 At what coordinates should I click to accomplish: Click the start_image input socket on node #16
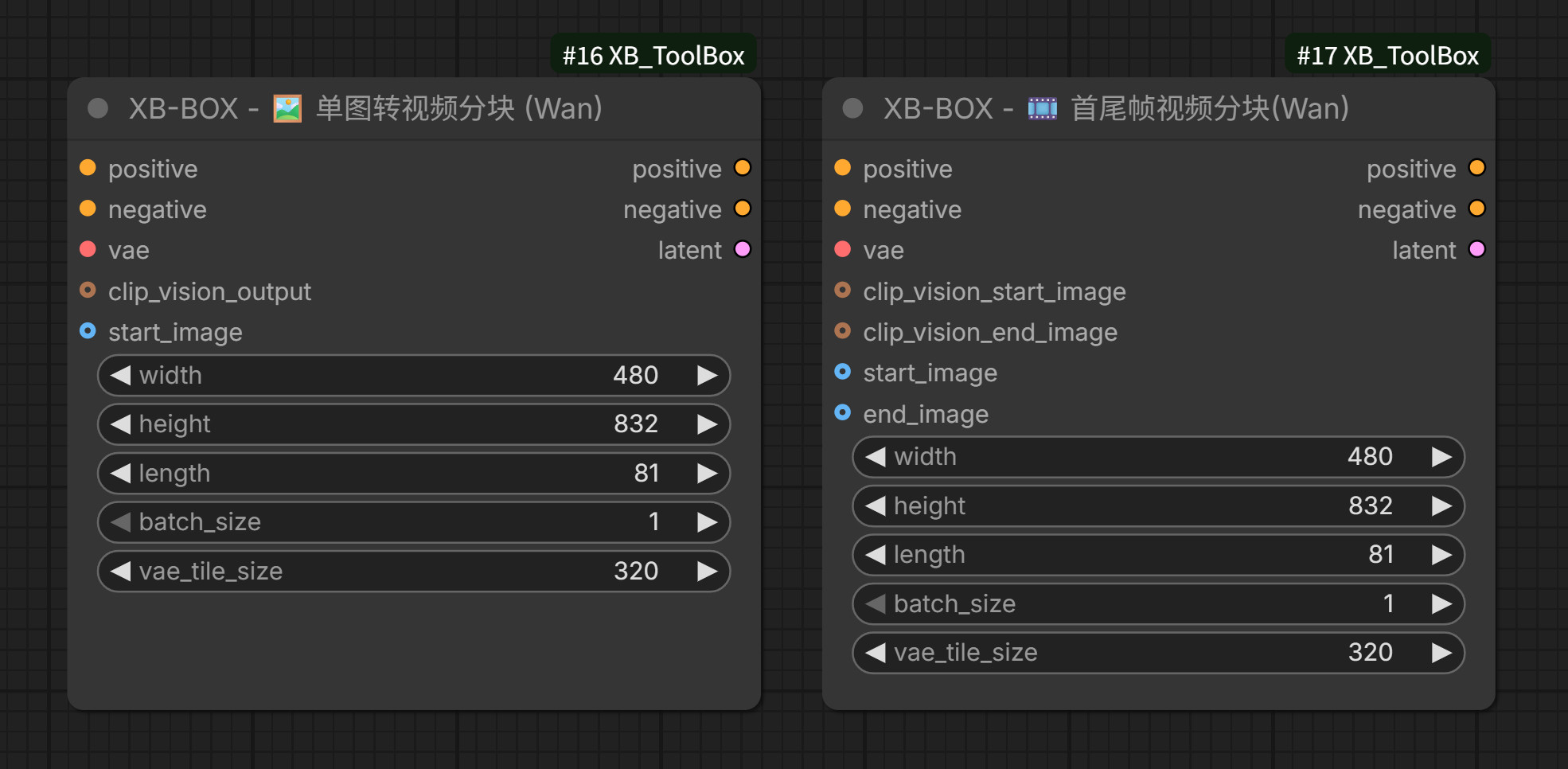click(88, 331)
